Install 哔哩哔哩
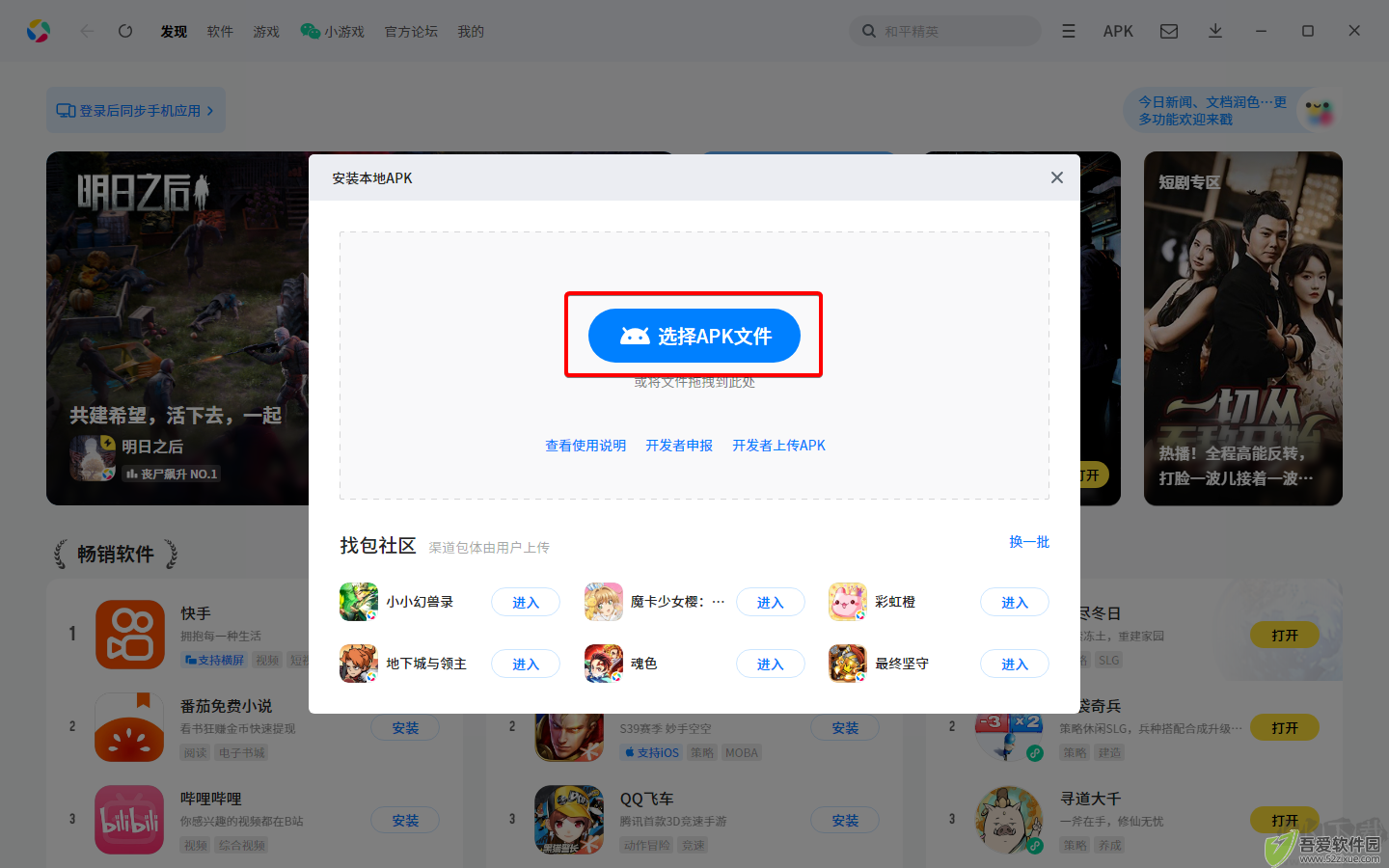The height and width of the screenshot is (868, 1389). (405, 821)
